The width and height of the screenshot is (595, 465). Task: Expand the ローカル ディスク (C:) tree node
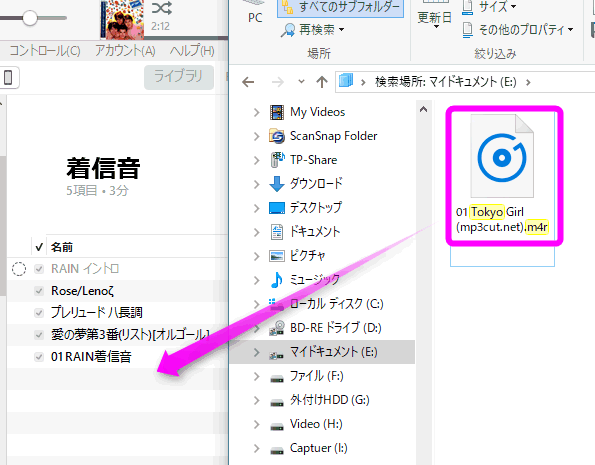click(257, 304)
